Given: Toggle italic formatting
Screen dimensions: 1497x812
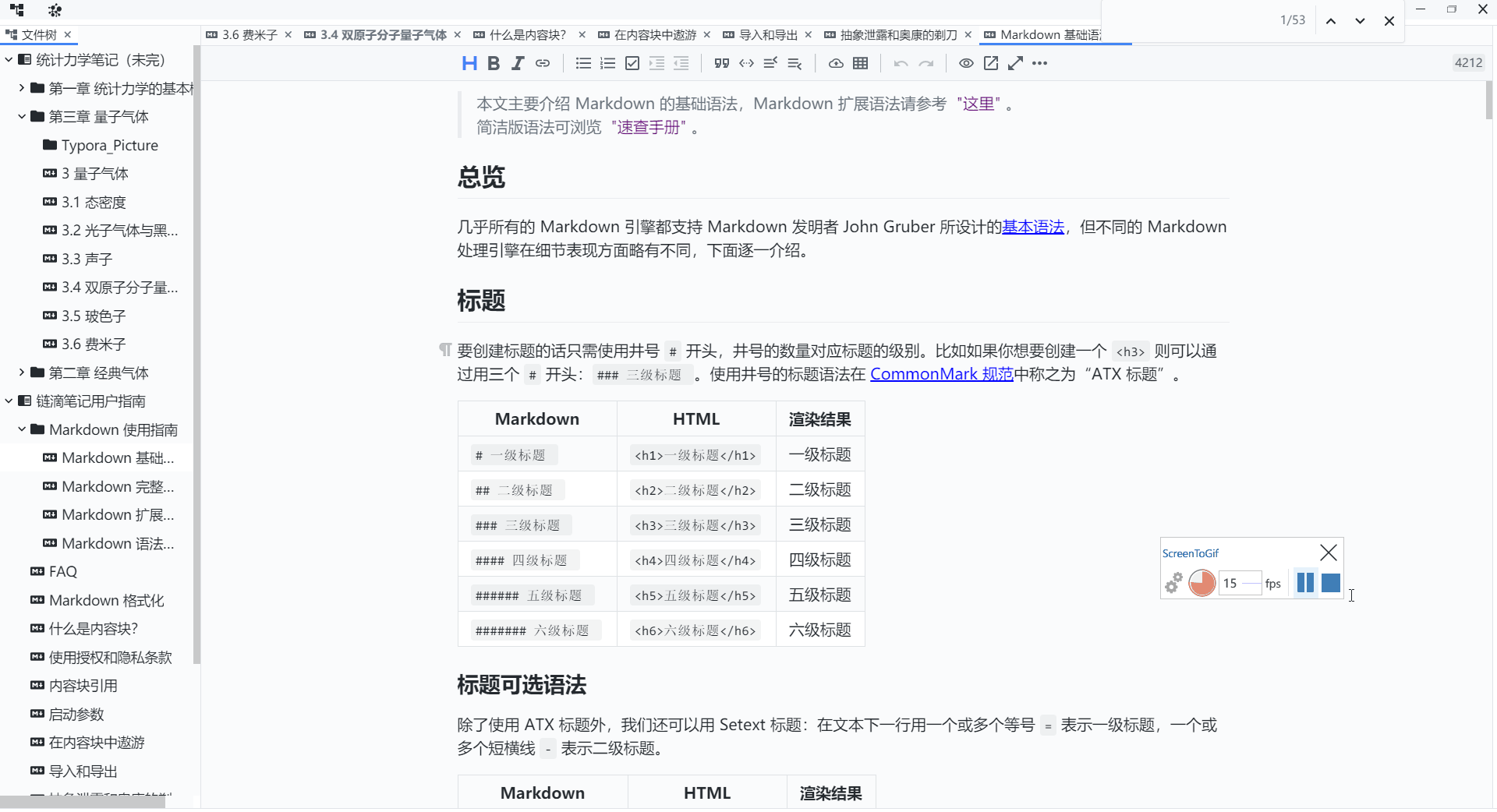Looking at the screenshot, I should click(x=518, y=64).
